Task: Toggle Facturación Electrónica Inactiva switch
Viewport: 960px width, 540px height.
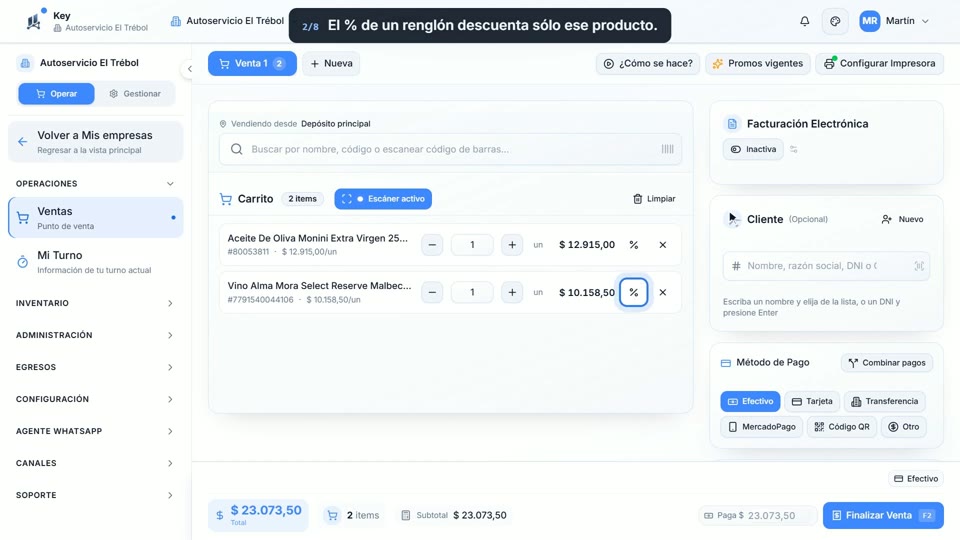Action: point(753,149)
